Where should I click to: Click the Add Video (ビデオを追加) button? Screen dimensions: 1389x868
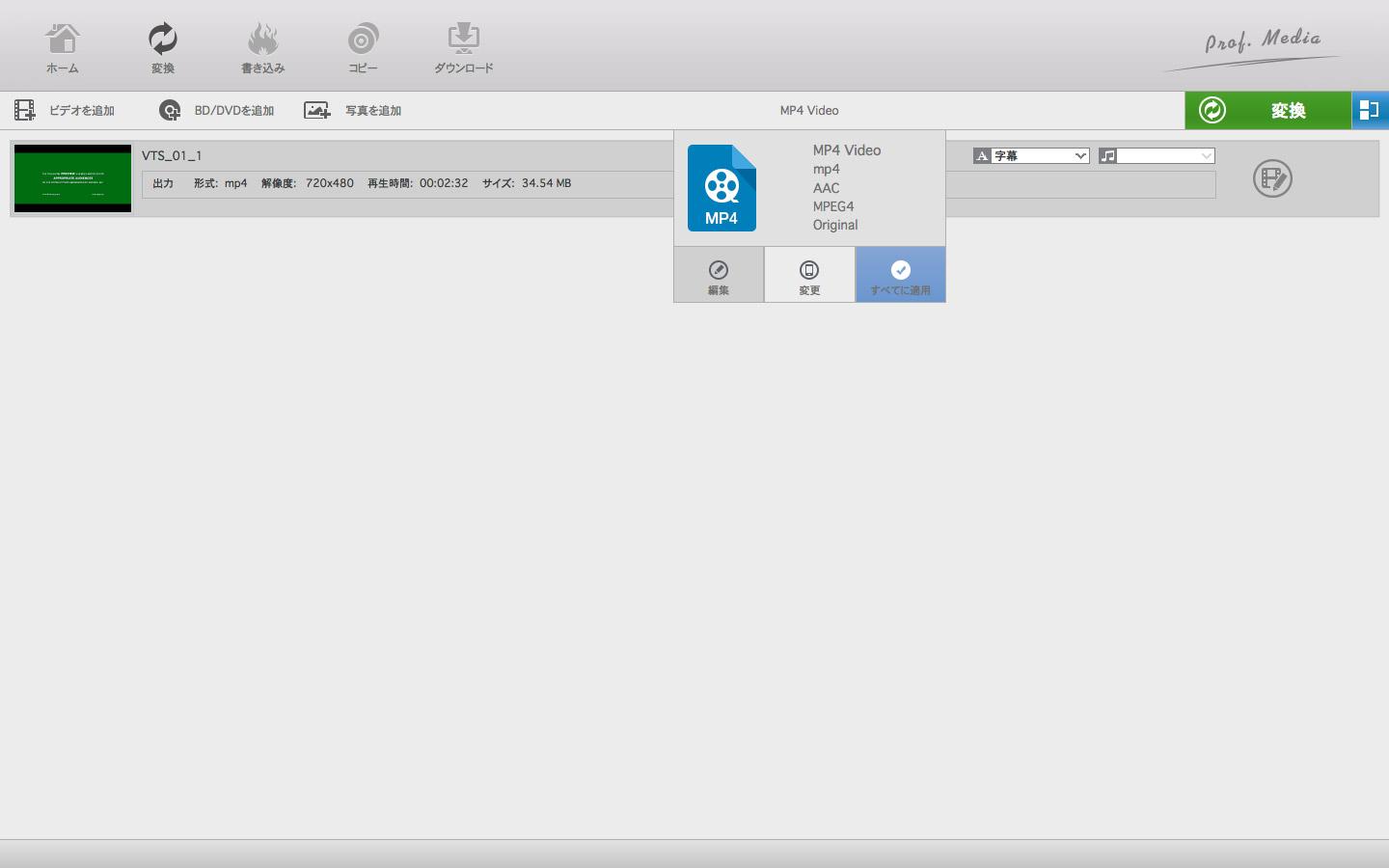65,111
